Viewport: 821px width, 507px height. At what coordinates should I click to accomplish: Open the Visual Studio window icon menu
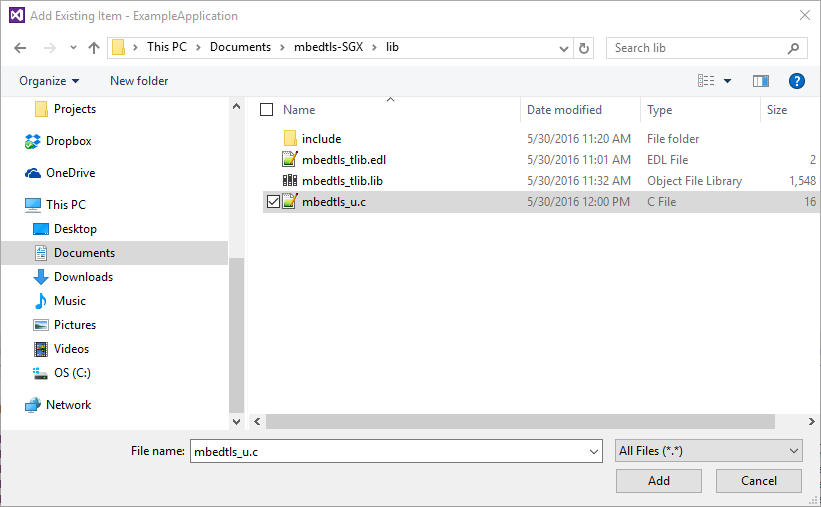(17, 15)
